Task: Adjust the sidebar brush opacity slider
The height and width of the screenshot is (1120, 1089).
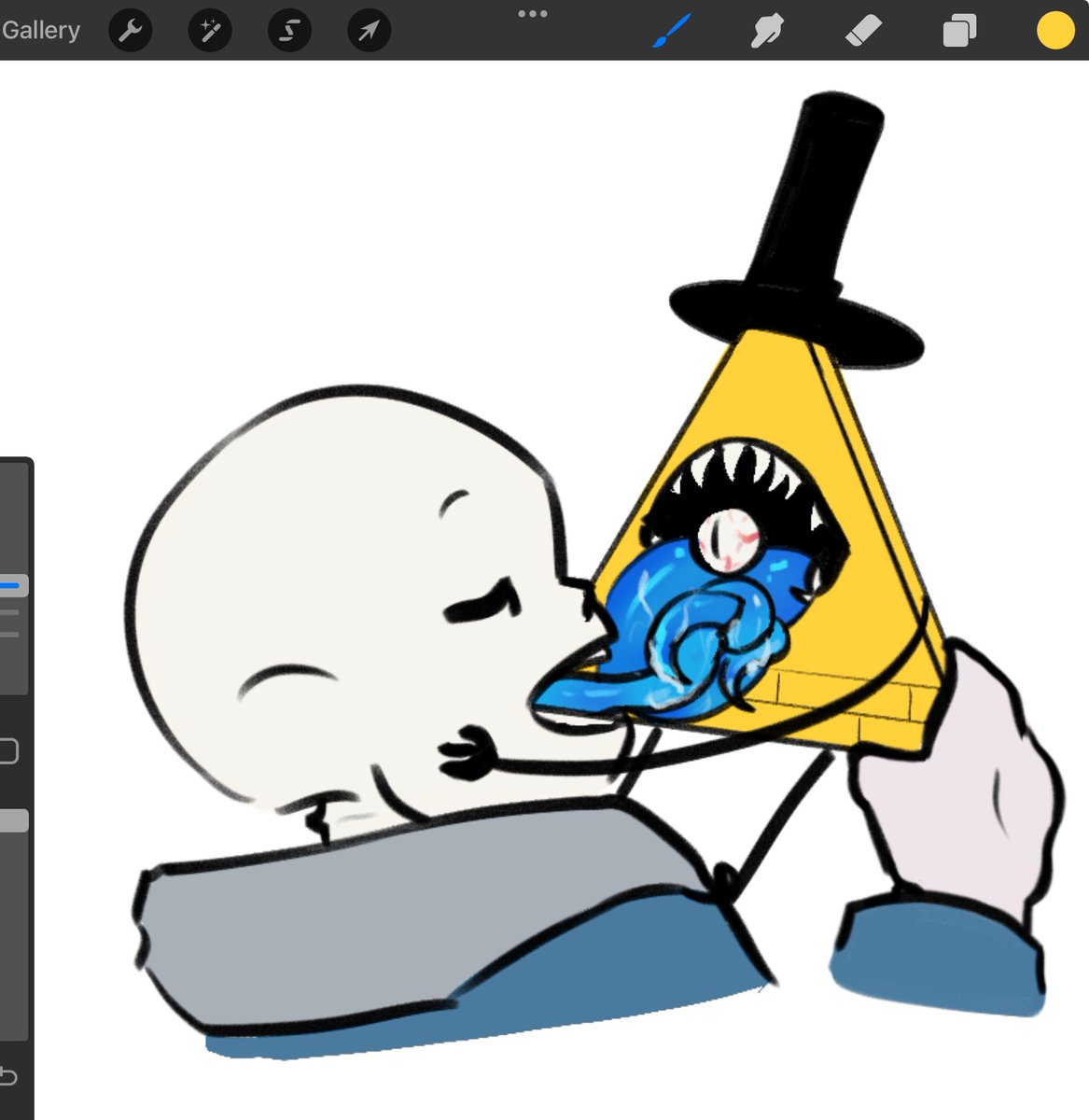Action: coord(13,820)
